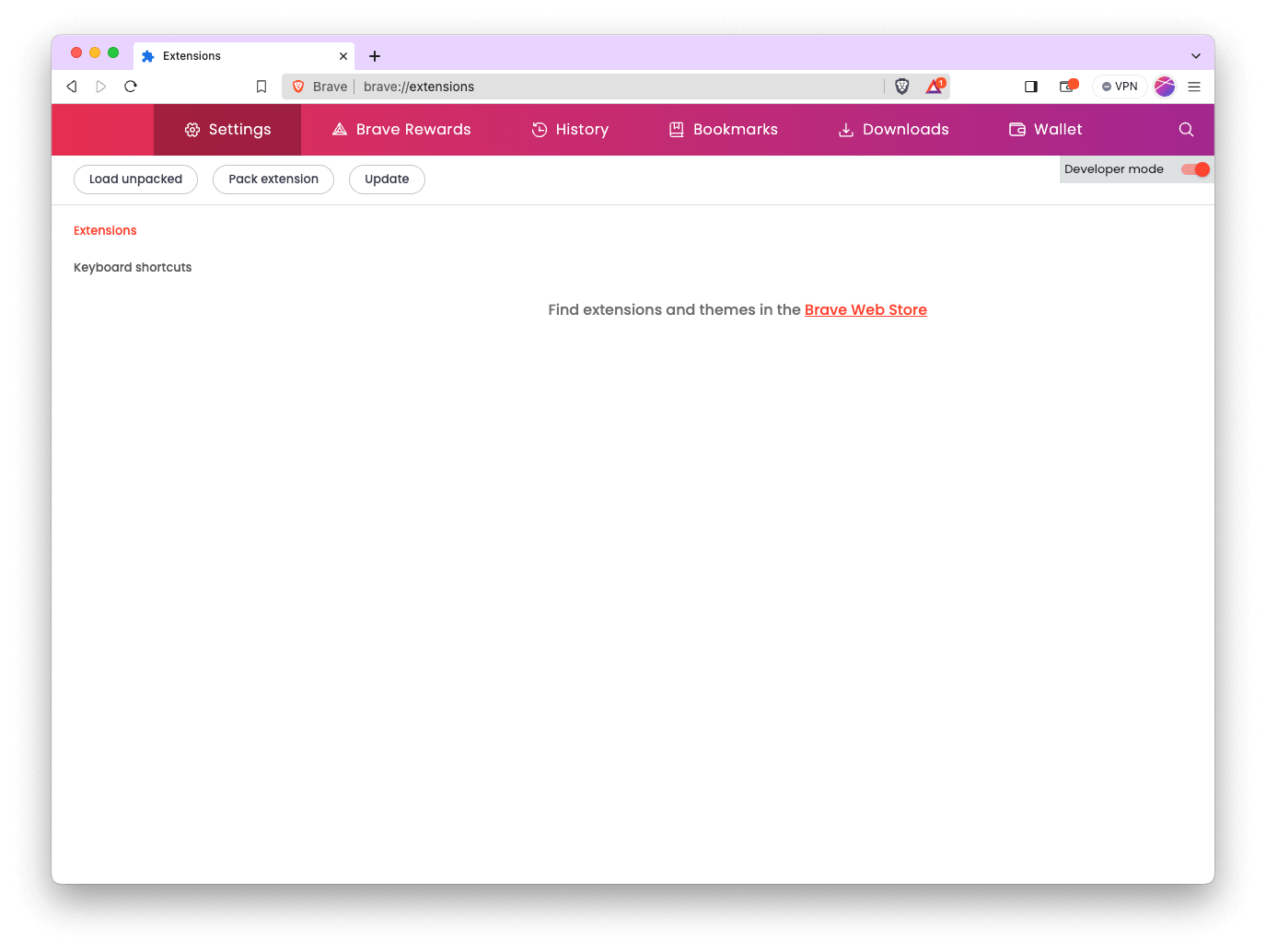Go back using the back arrow
The image size is (1266, 952).
(x=72, y=87)
